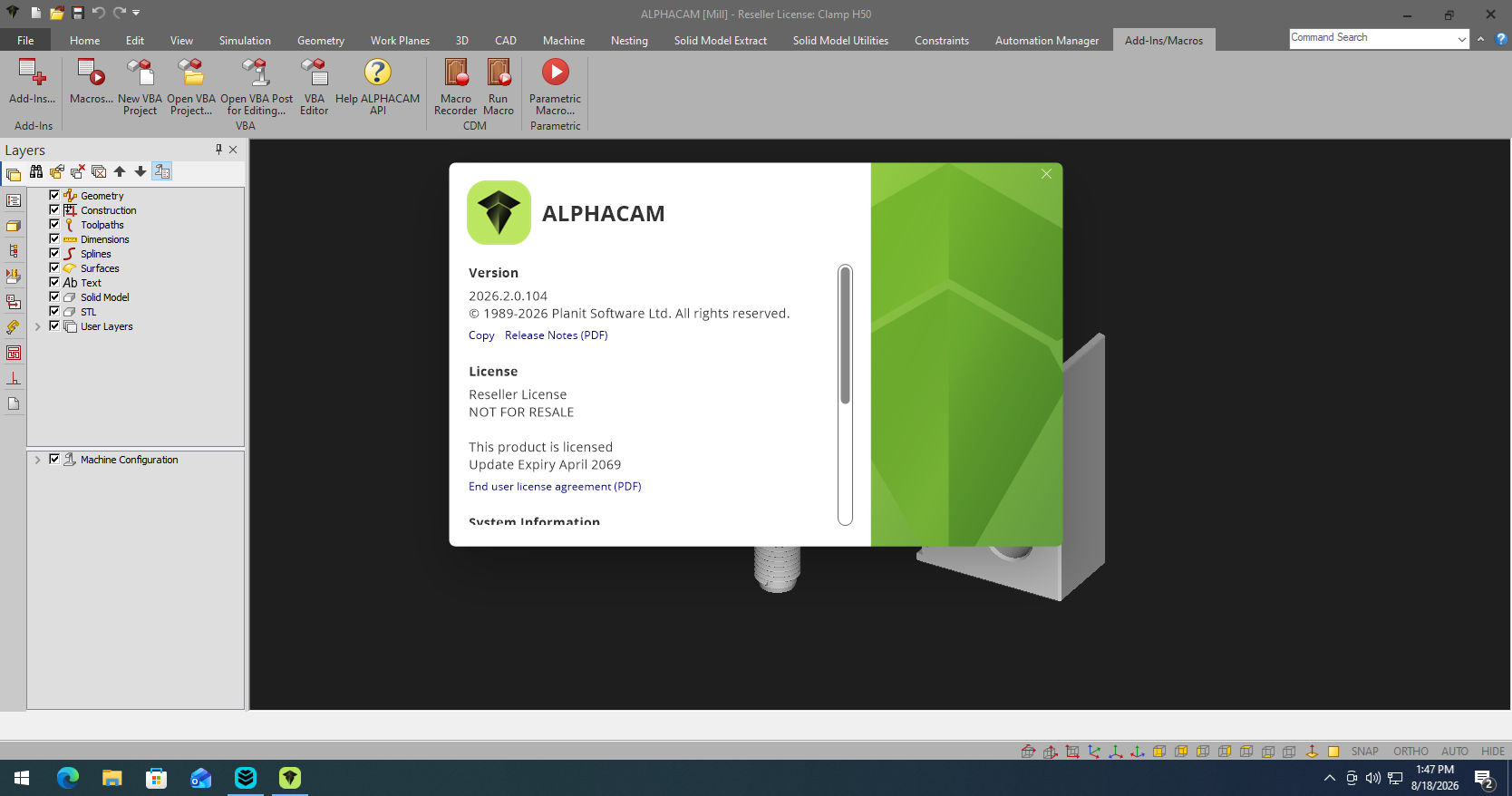Open quick access toolbar customize arrow

click(136, 13)
